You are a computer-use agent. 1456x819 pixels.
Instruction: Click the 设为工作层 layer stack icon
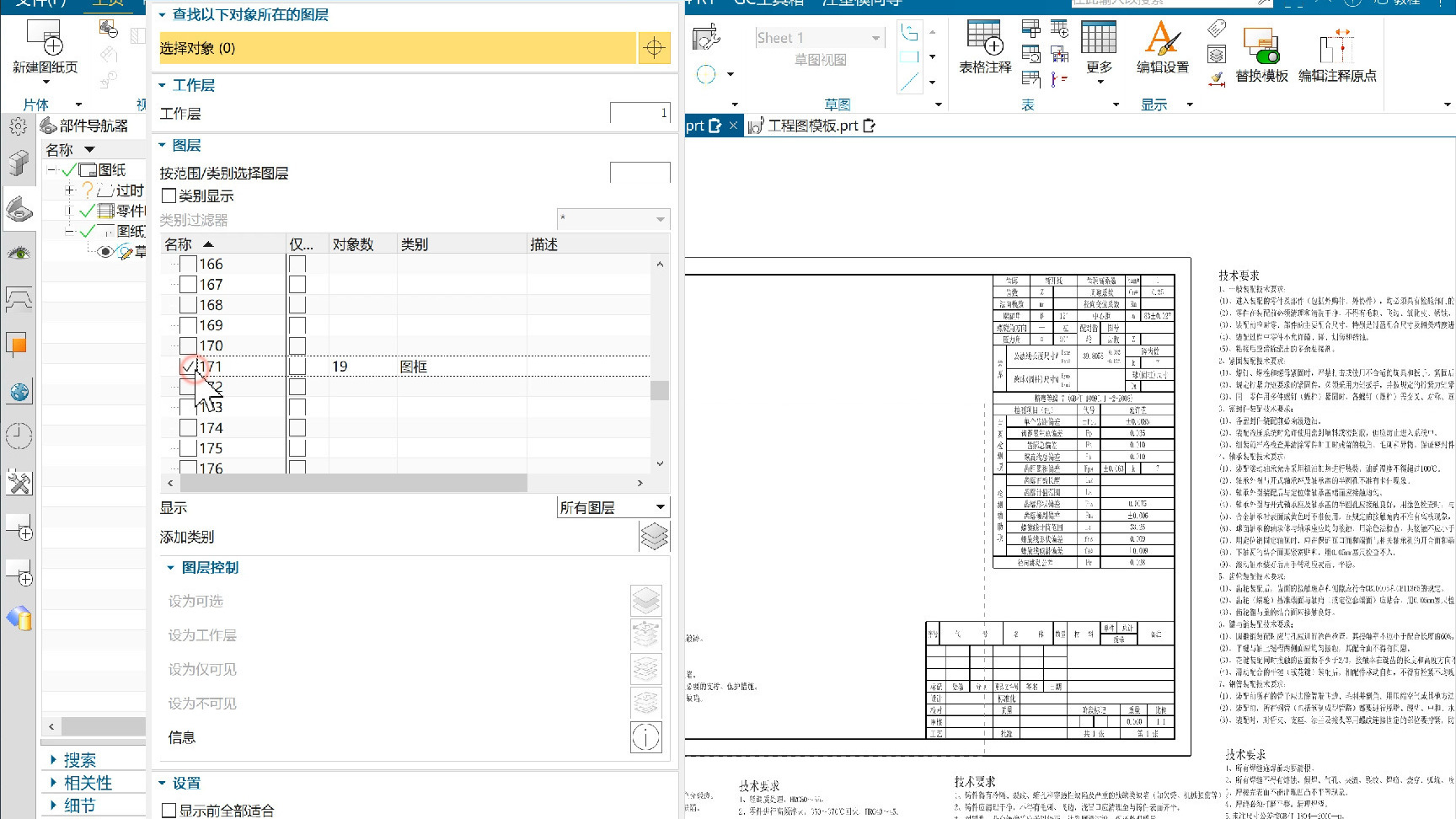(x=645, y=634)
